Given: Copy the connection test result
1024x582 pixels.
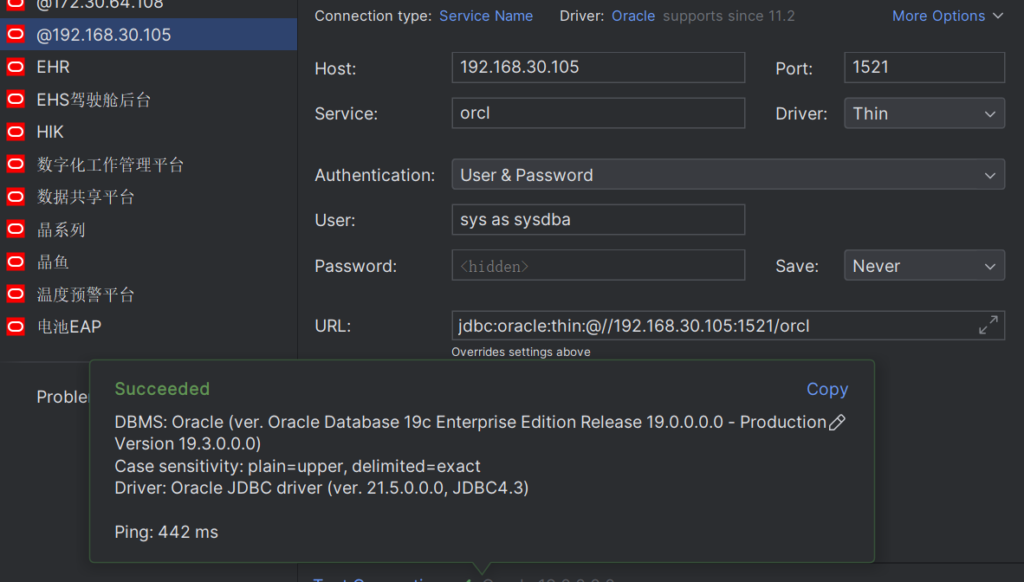Looking at the screenshot, I should tap(827, 389).
